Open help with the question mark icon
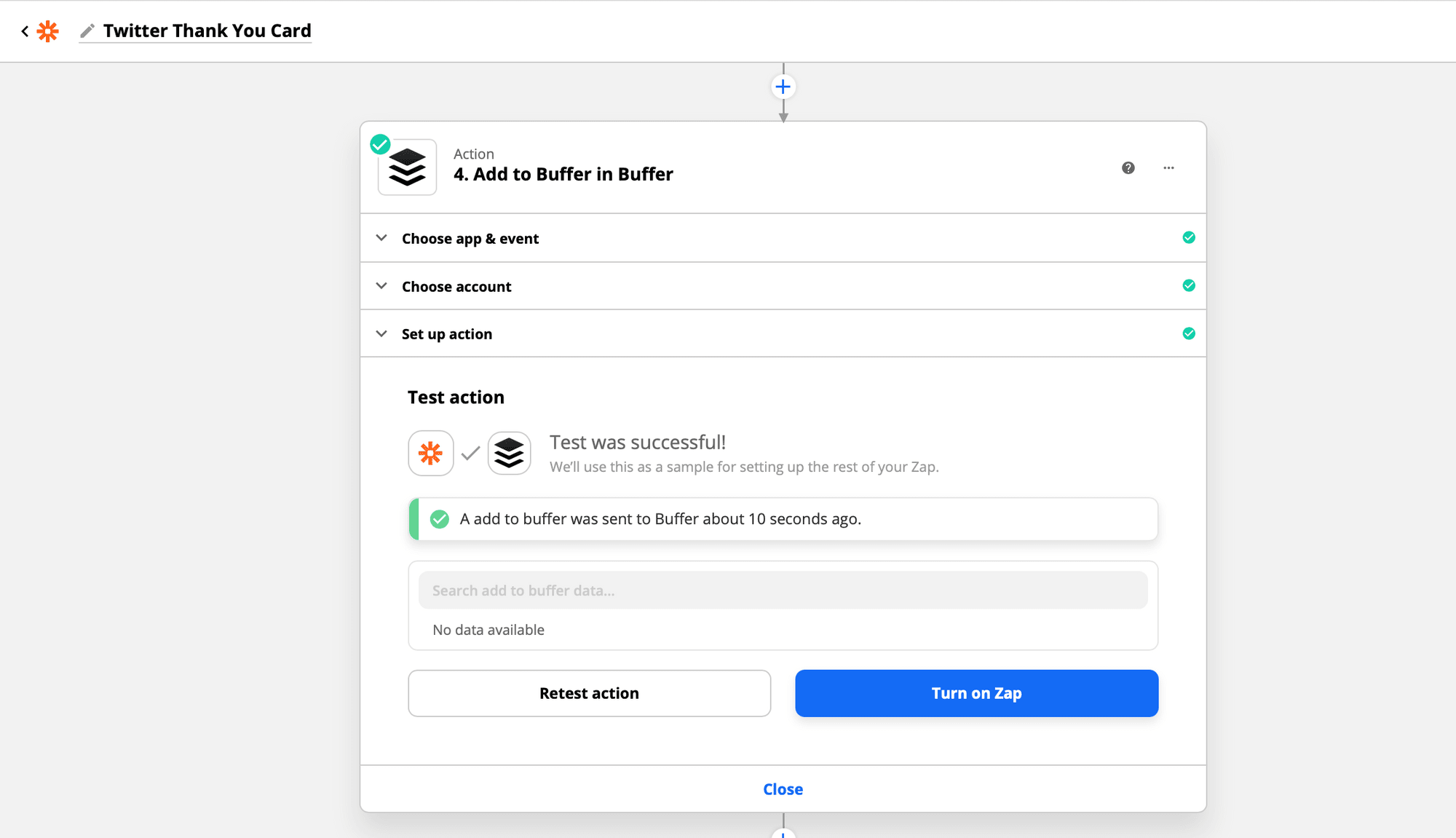This screenshot has width=1456, height=838. point(1128,168)
